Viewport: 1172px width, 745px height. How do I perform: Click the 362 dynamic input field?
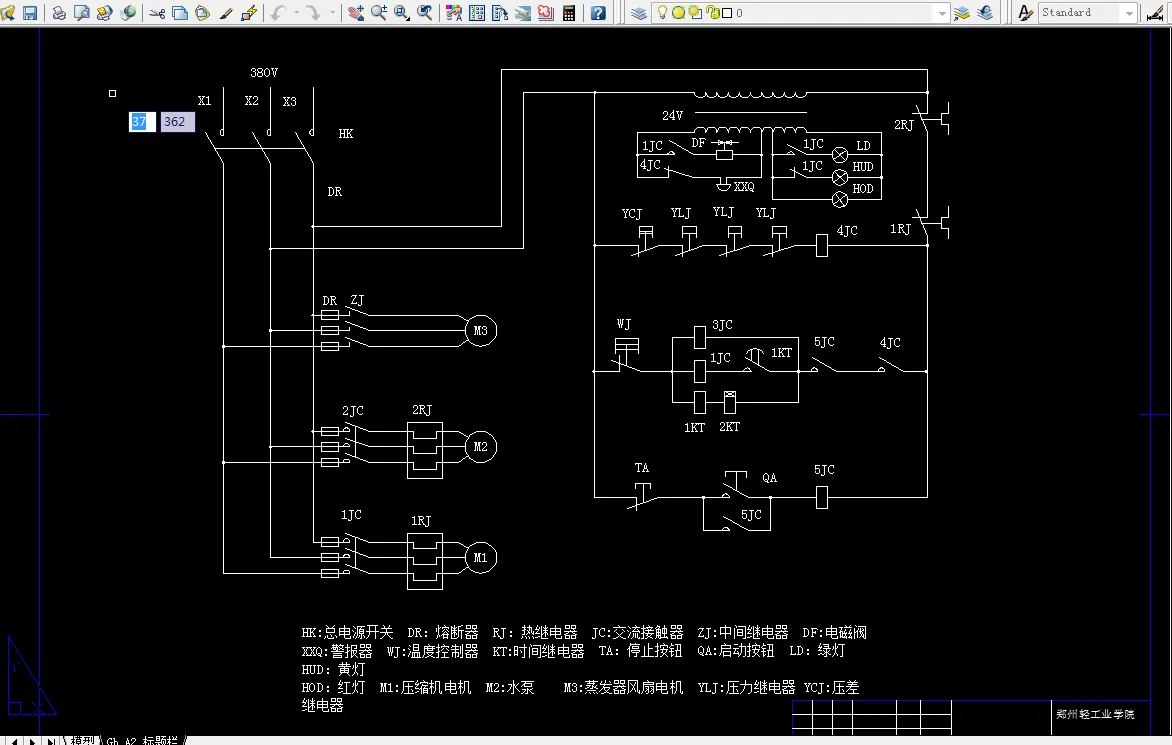[177, 122]
